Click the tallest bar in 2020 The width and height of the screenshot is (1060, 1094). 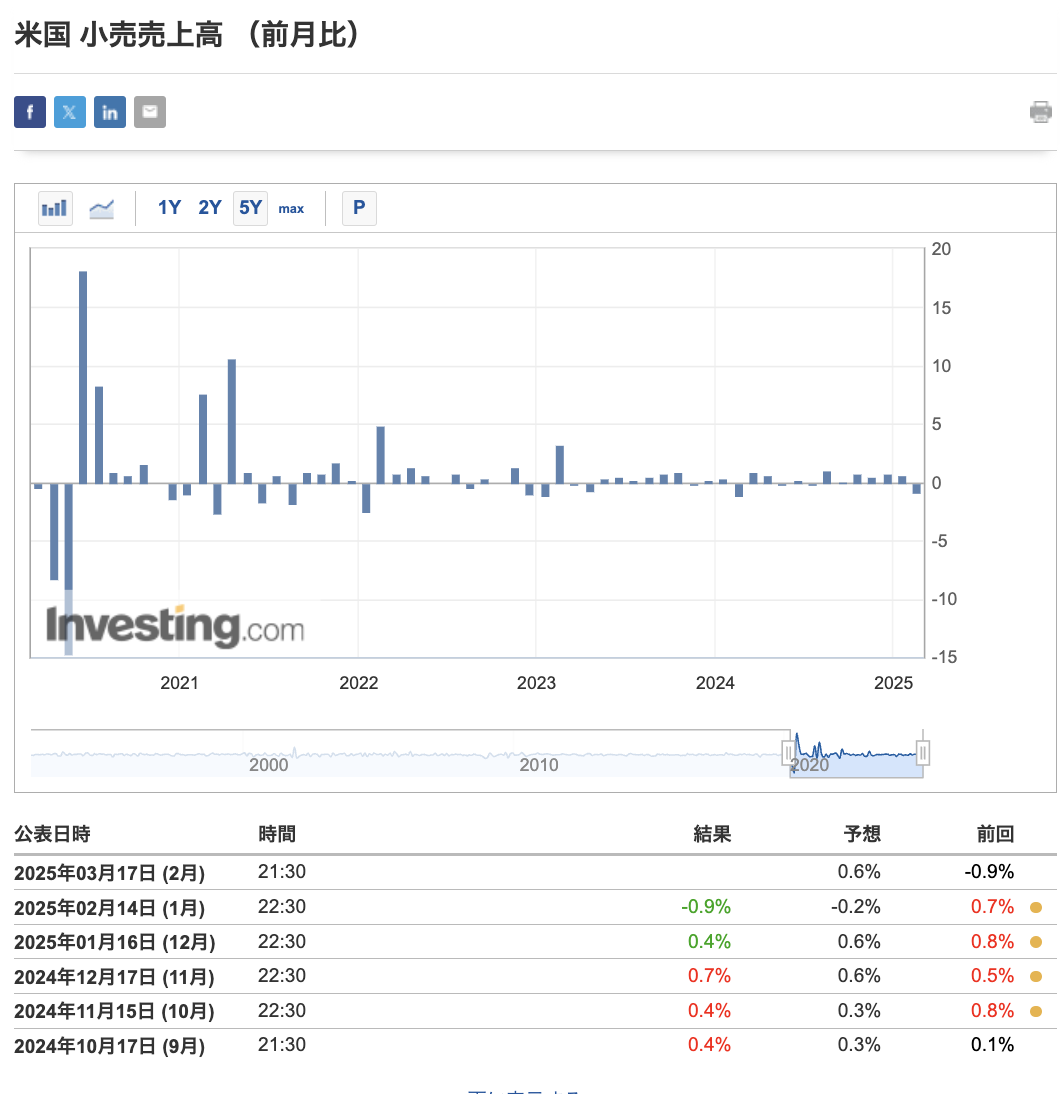[83, 377]
